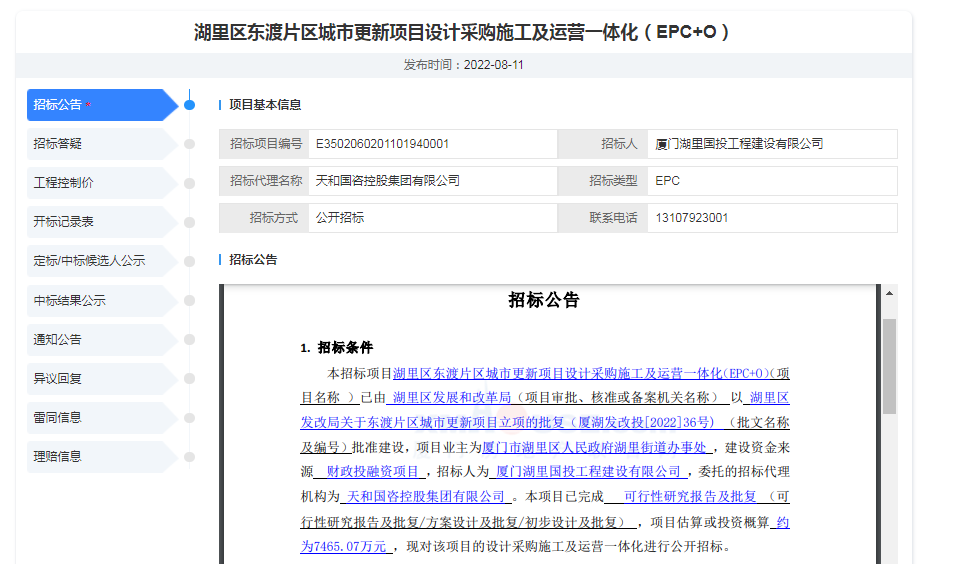Click the timeline dot beside 理赔信息
Image resolution: width=962 pixels, height=564 pixels.
190,457
